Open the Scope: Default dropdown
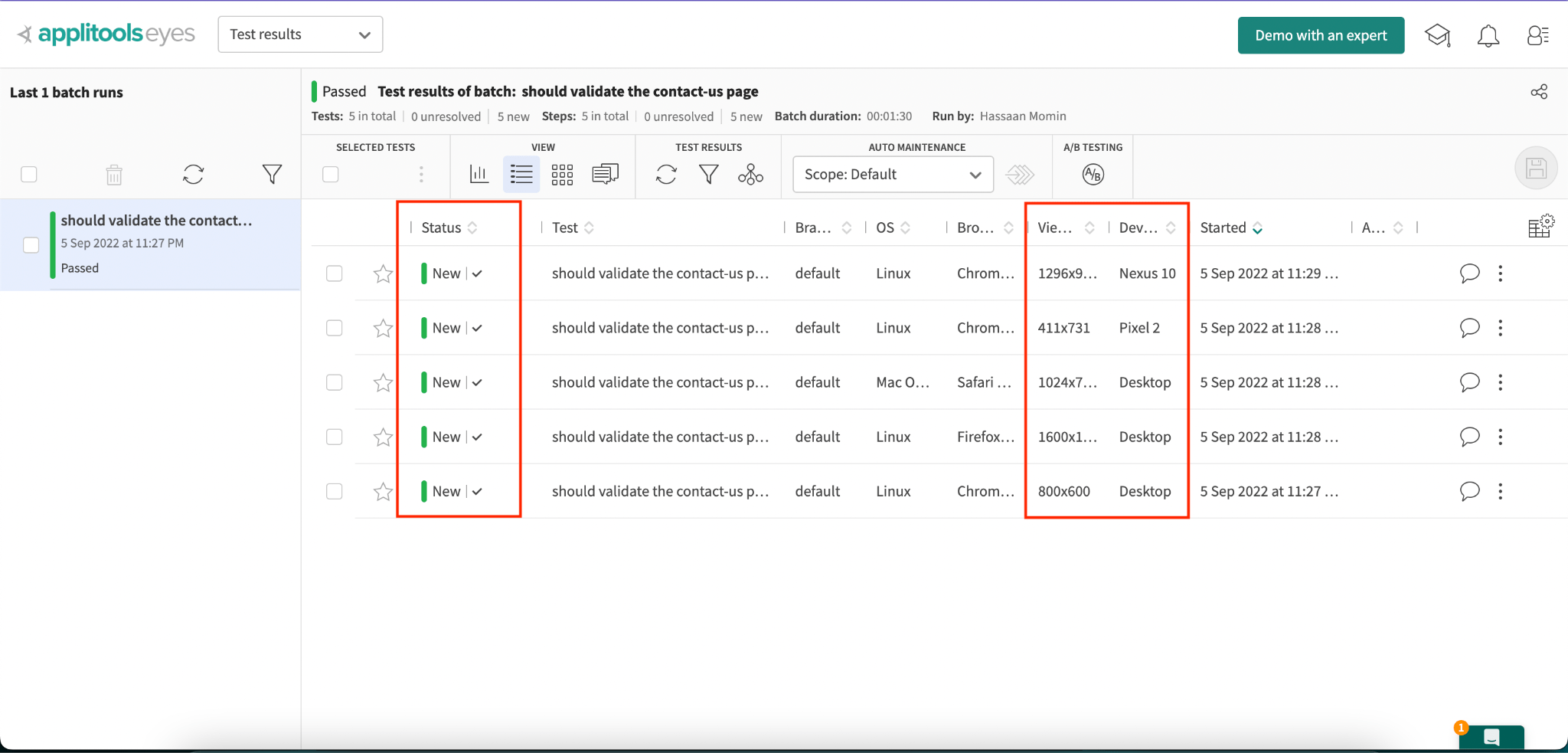 [893, 175]
